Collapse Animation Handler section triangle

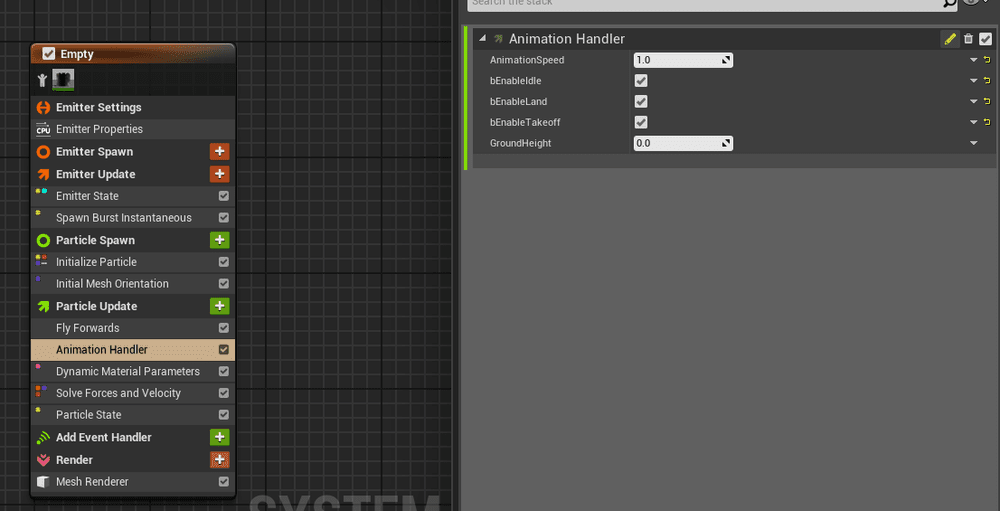(482, 39)
